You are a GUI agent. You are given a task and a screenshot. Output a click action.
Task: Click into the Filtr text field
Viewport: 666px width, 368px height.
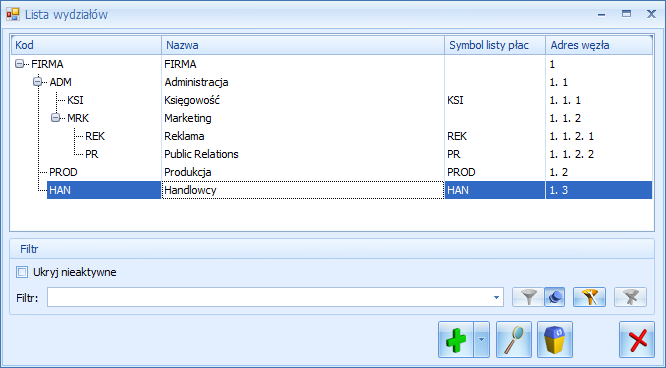pos(268,297)
